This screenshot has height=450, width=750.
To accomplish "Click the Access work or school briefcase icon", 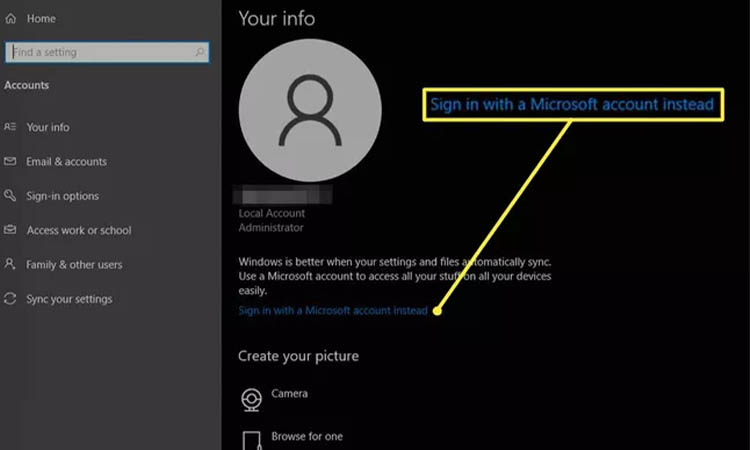I will [x=10, y=230].
